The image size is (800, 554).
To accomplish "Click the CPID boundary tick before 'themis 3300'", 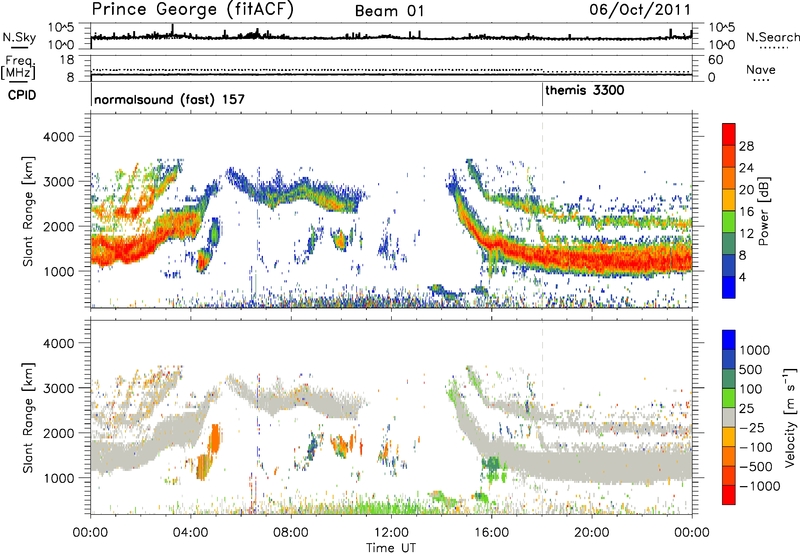I will tap(542, 95).
